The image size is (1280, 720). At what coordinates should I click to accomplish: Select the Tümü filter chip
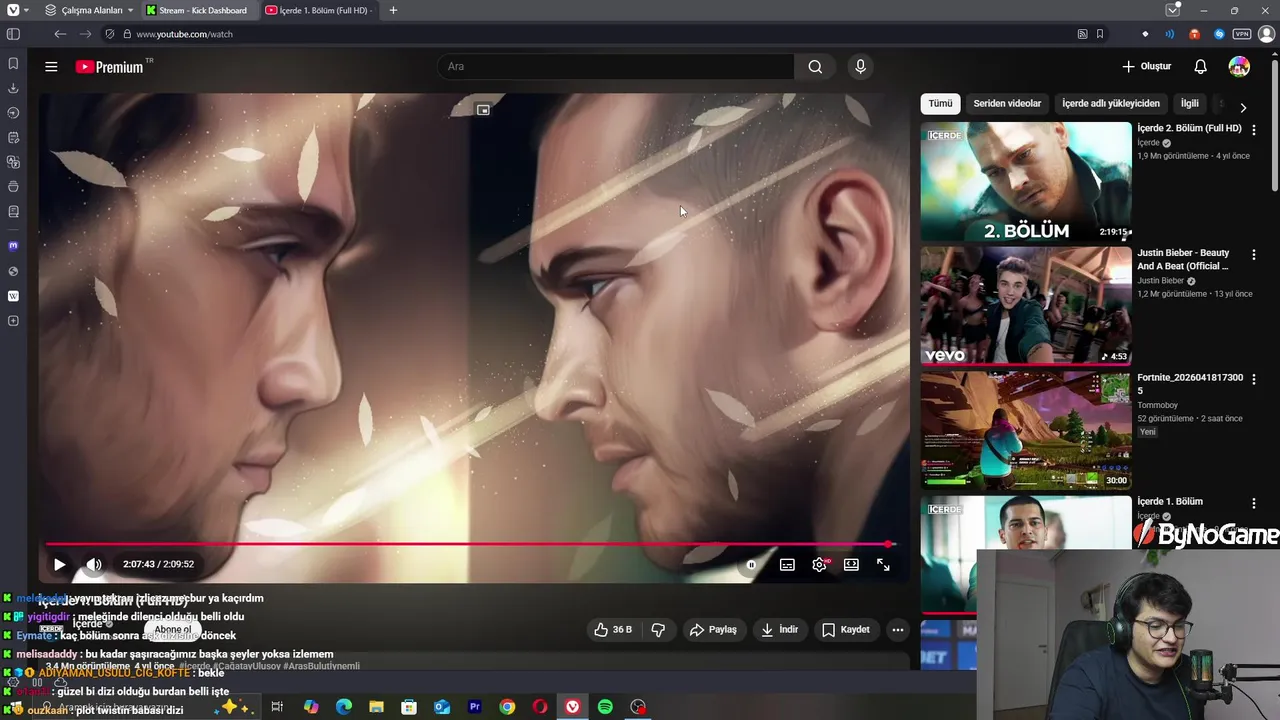point(940,104)
